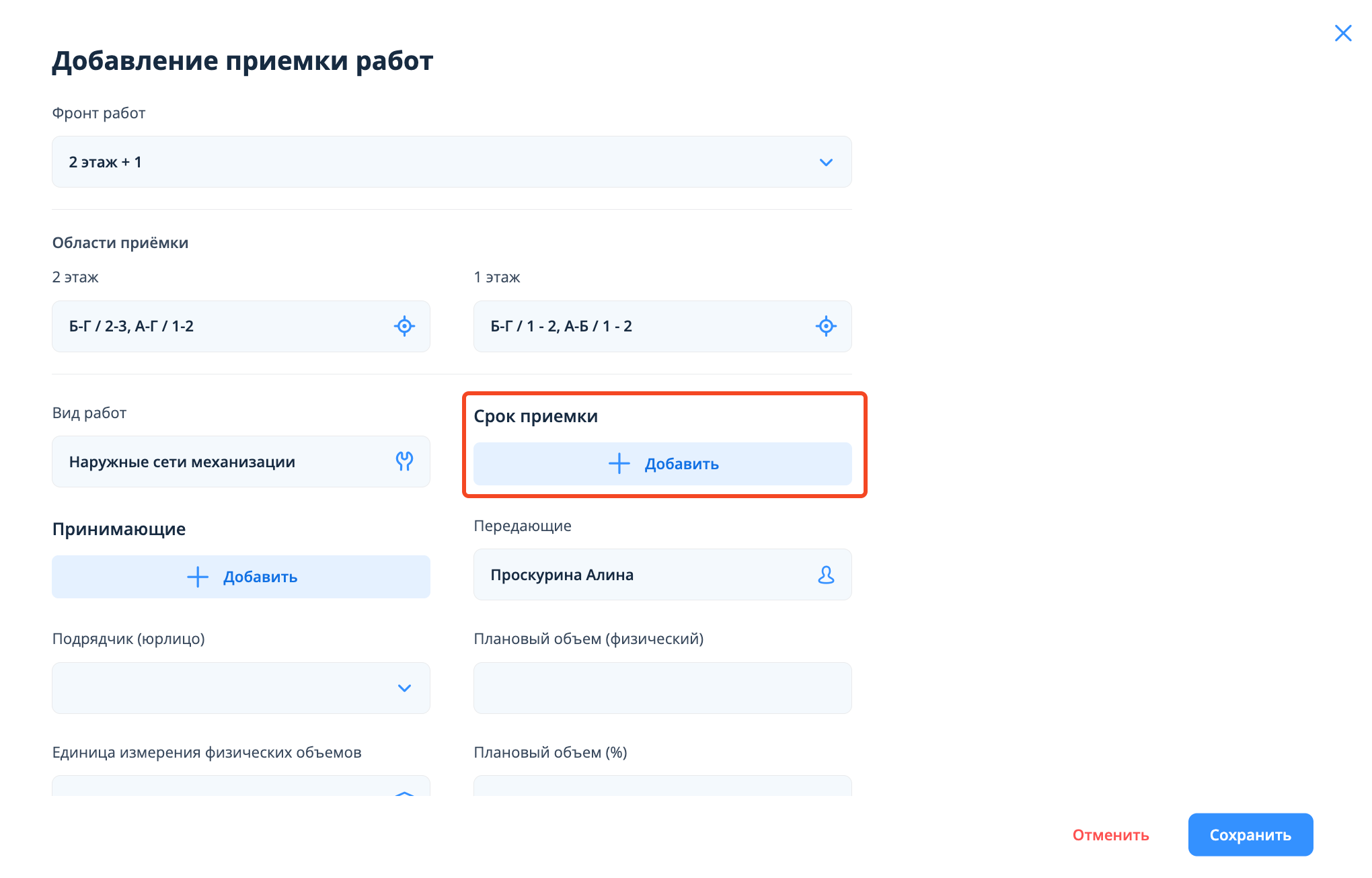The image size is (1372, 878).
Task: Click the 1 этаж area field text
Action: pyautogui.click(x=561, y=326)
